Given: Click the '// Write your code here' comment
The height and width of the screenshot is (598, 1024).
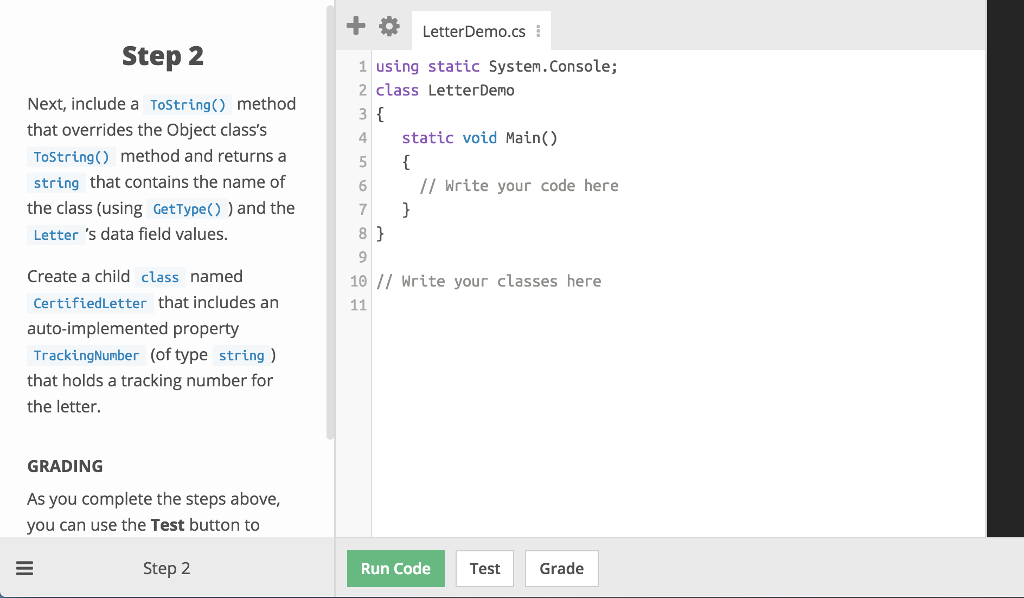Looking at the screenshot, I should pos(519,186).
